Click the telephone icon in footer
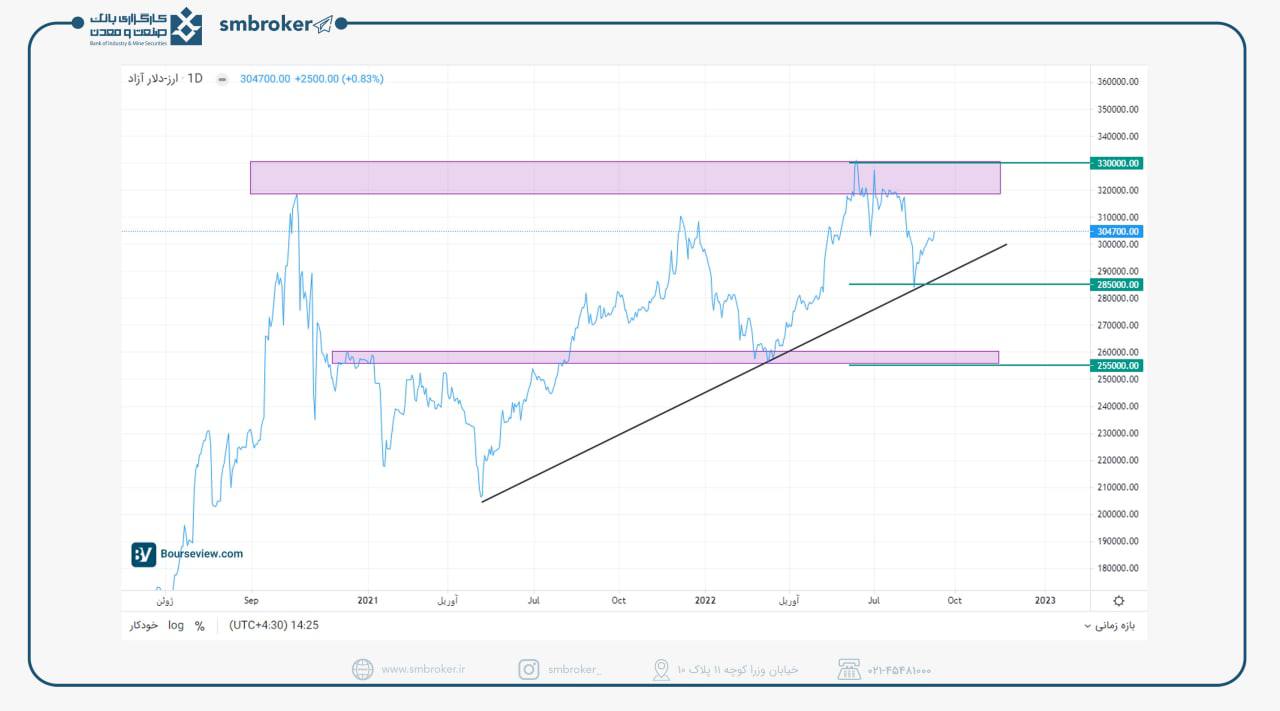This screenshot has width=1280, height=711. (x=849, y=669)
